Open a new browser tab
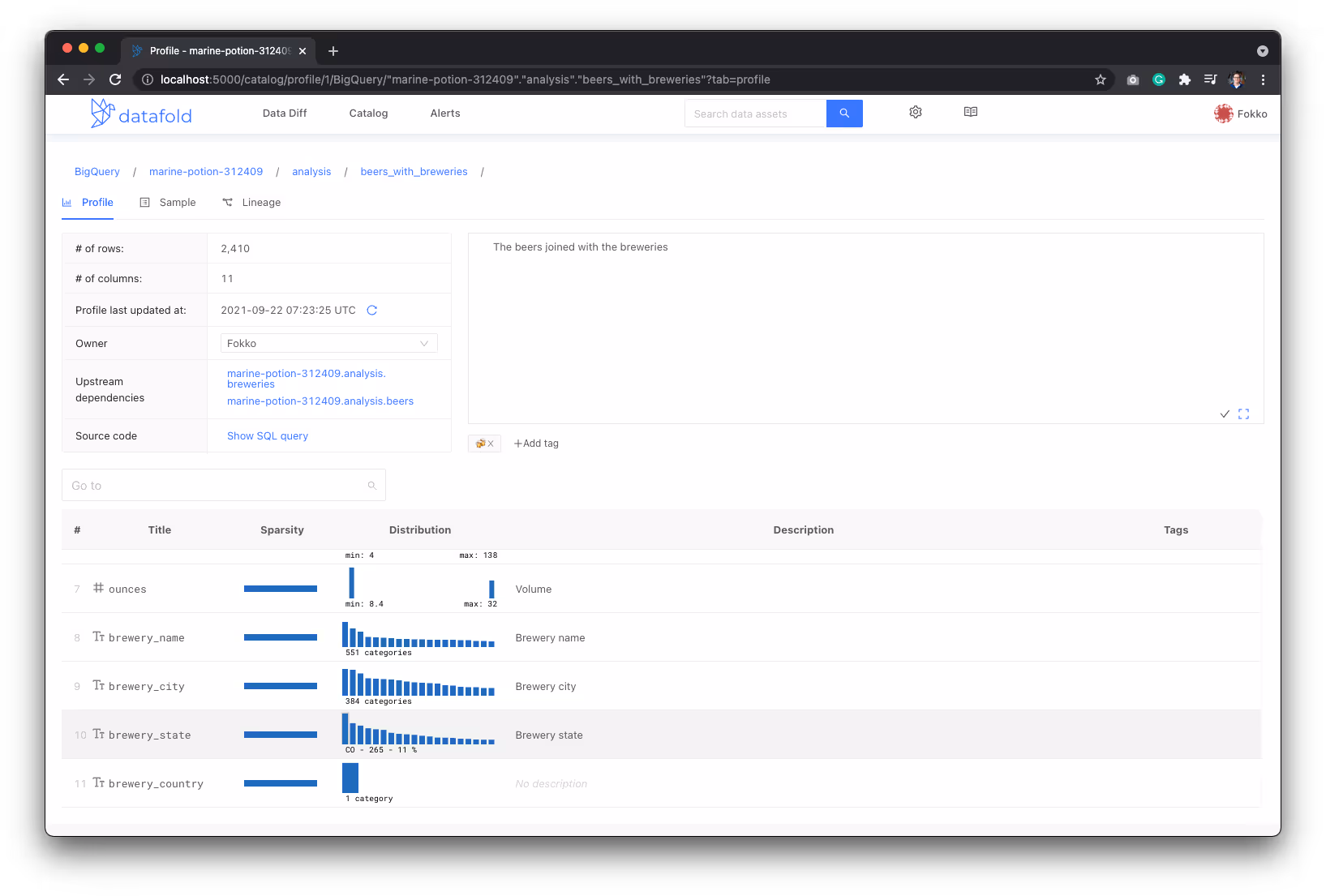The height and width of the screenshot is (896, 1326). point(333,51)
